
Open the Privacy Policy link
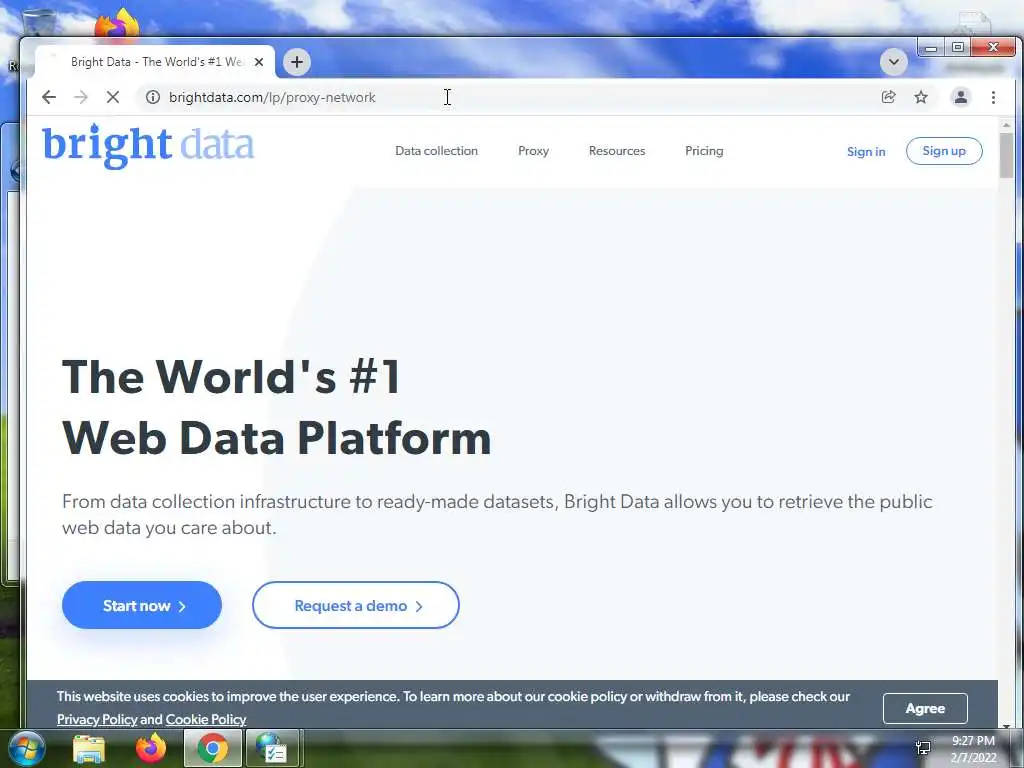(x=97, y=720)
